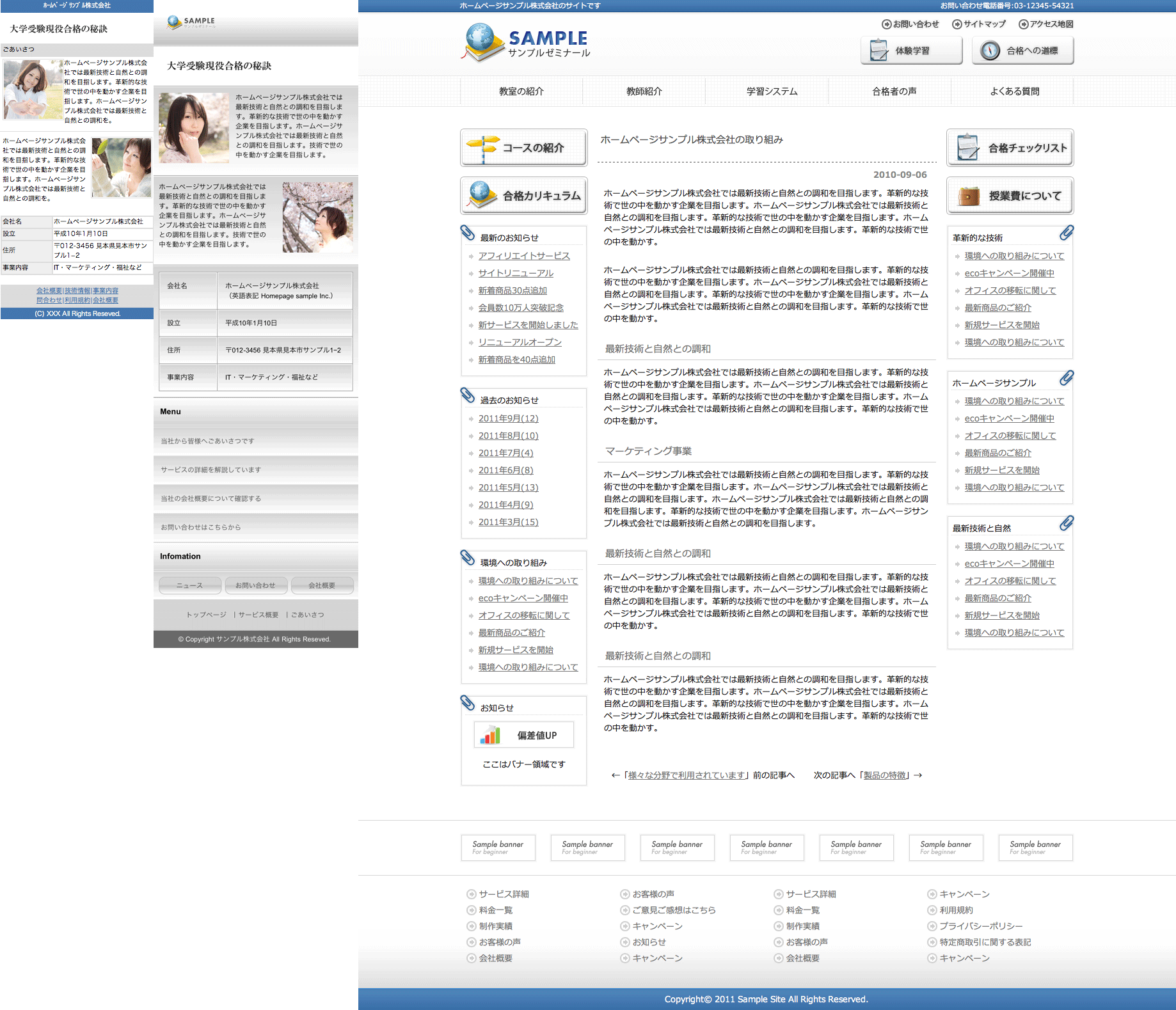Open the アフィリエイトサービス news link

(x=524, y=256)
